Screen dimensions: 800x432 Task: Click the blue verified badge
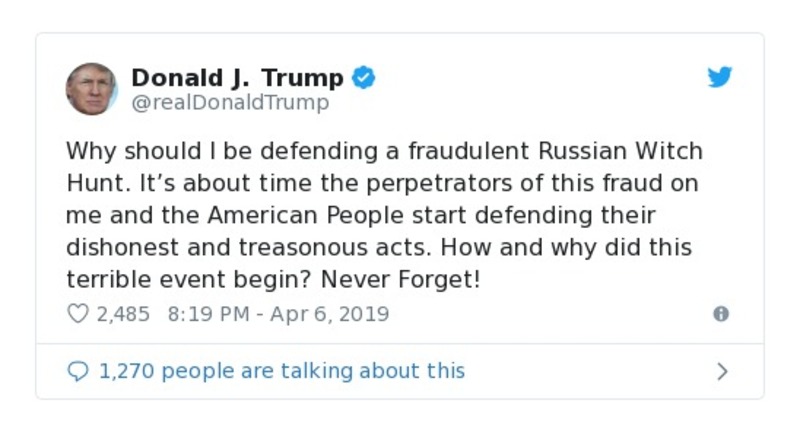(x=365, y=77)
